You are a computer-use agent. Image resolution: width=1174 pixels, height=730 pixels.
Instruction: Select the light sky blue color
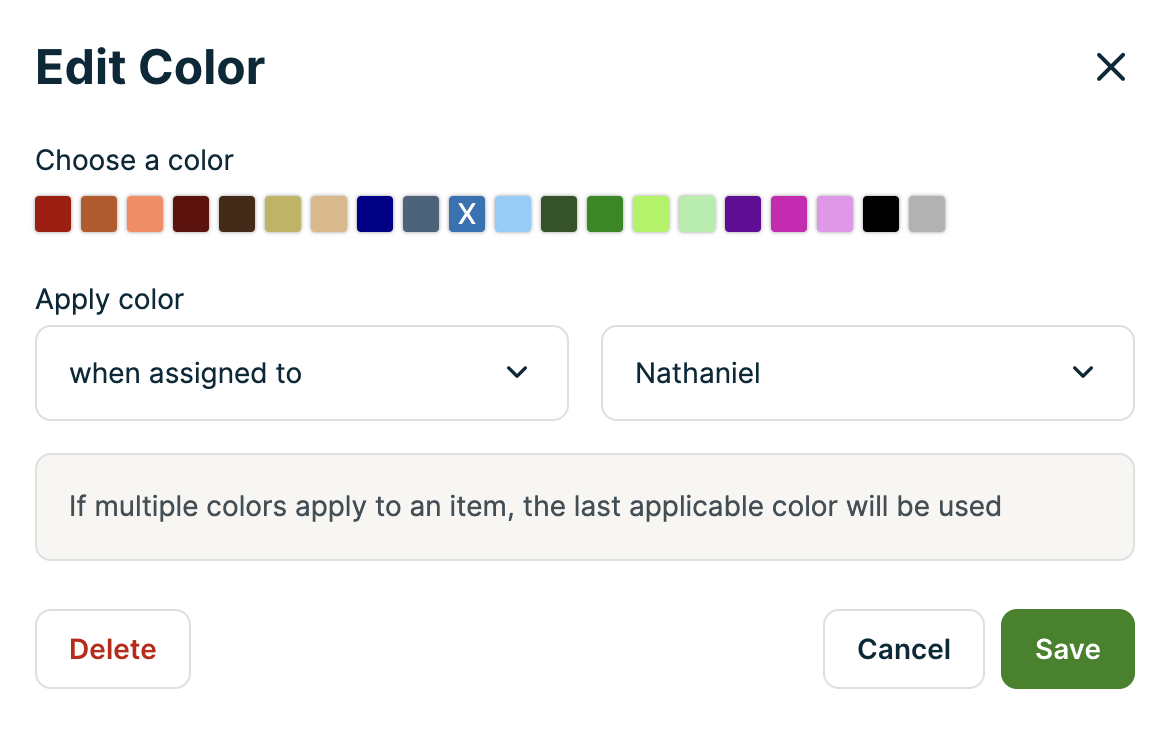tap(513, 213)
